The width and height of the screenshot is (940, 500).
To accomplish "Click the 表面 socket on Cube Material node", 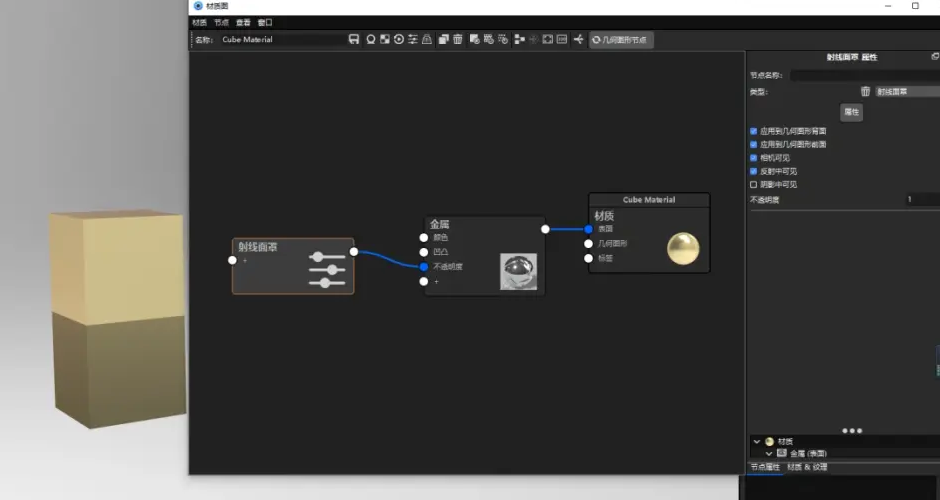I will click(589, 229).
